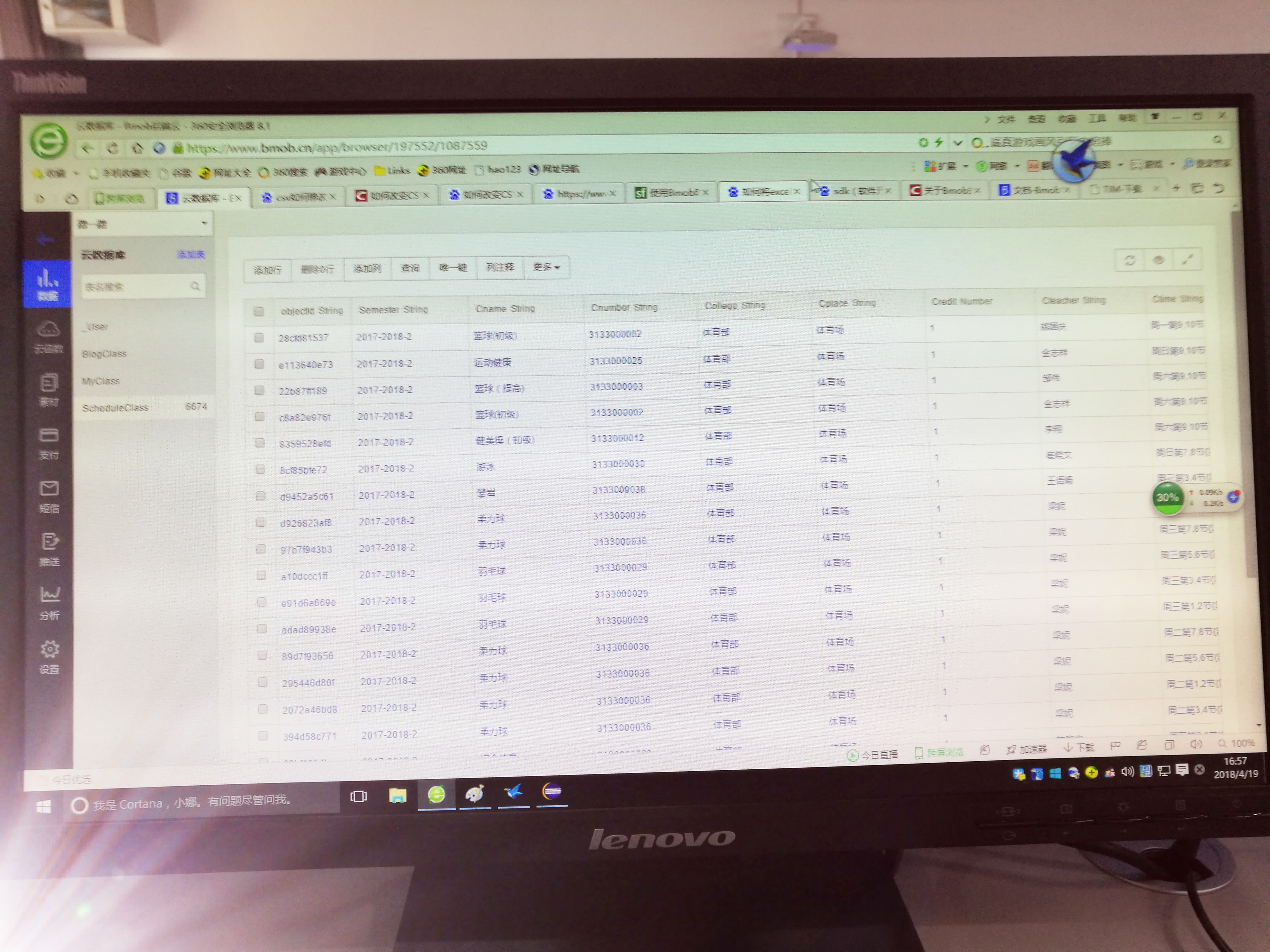Screen dimensions: 1270x952
Task: Click the Eclipse icon on taskbar
Action: [x=552, y=792]
